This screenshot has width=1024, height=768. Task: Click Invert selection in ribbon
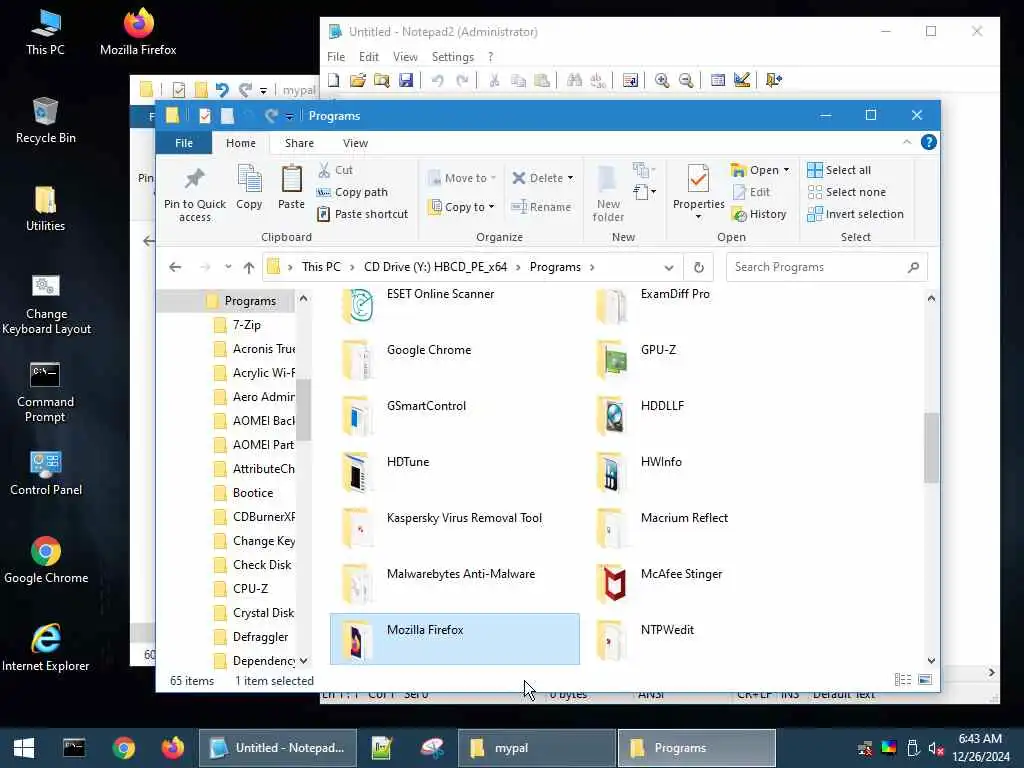point(856,214)
